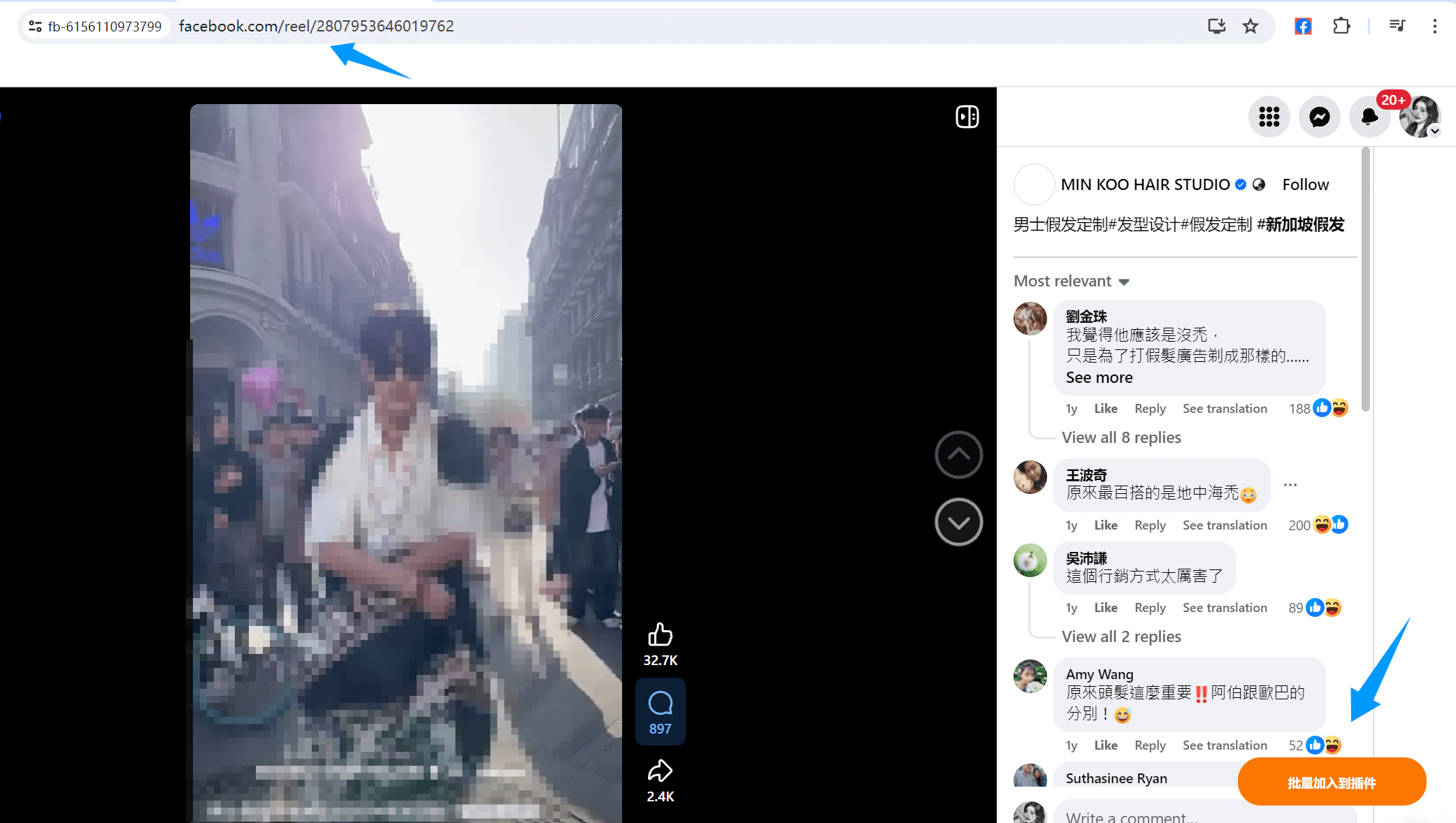Open the account profile picture menu
The width and height of the screenshot is (1456, 823).
pyautogui.click(x=1420, y=117)
